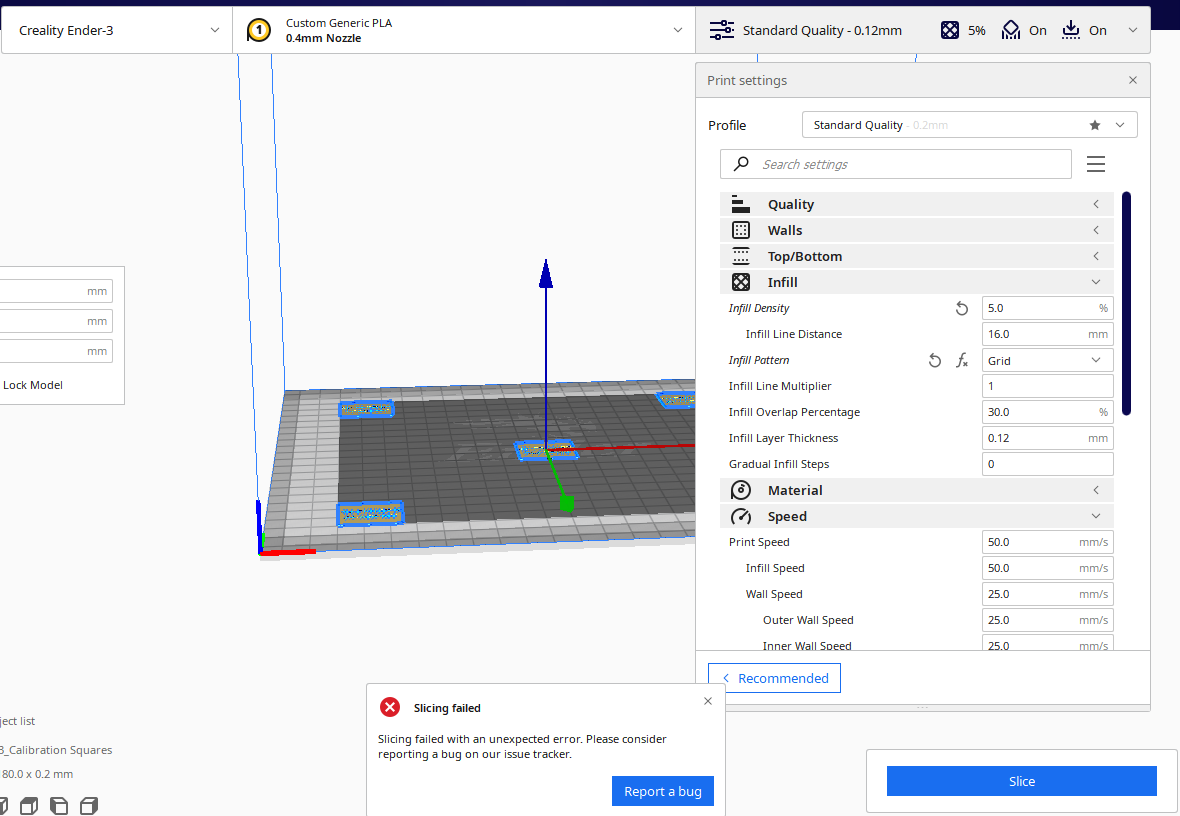The height and width of the screenshot is (816, 1180).
Task: Dismiss the Slicing failed notification
Action: (x=707, y=701)
